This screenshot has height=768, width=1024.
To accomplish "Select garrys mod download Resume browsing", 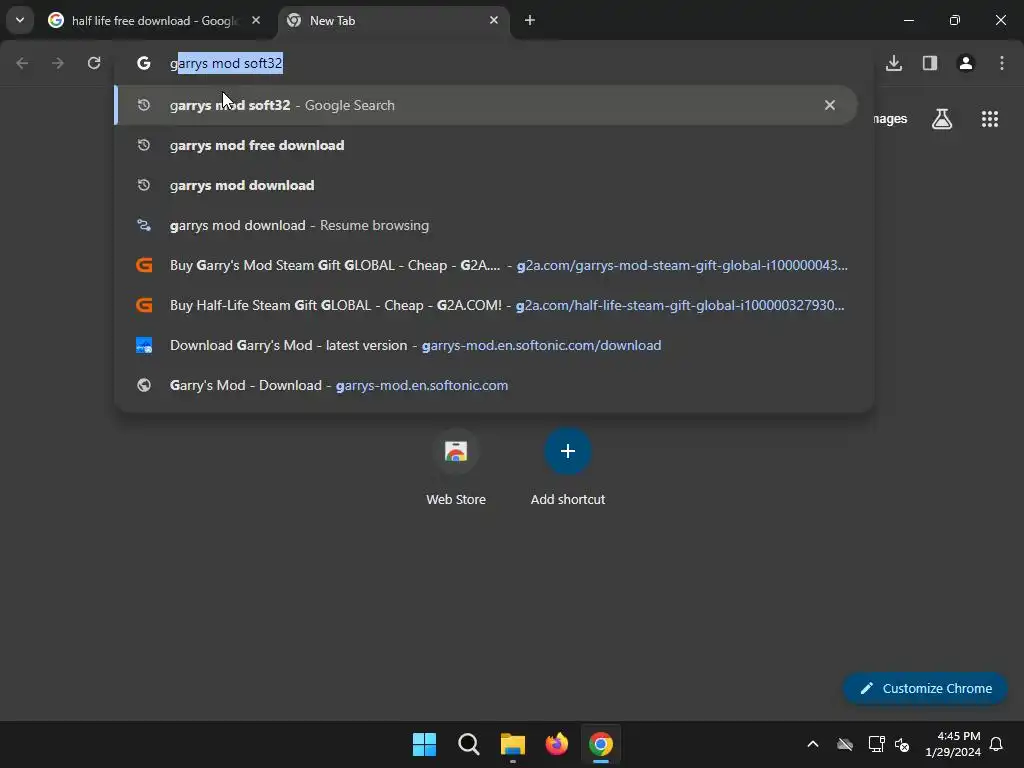I will (x=486, y=225).
